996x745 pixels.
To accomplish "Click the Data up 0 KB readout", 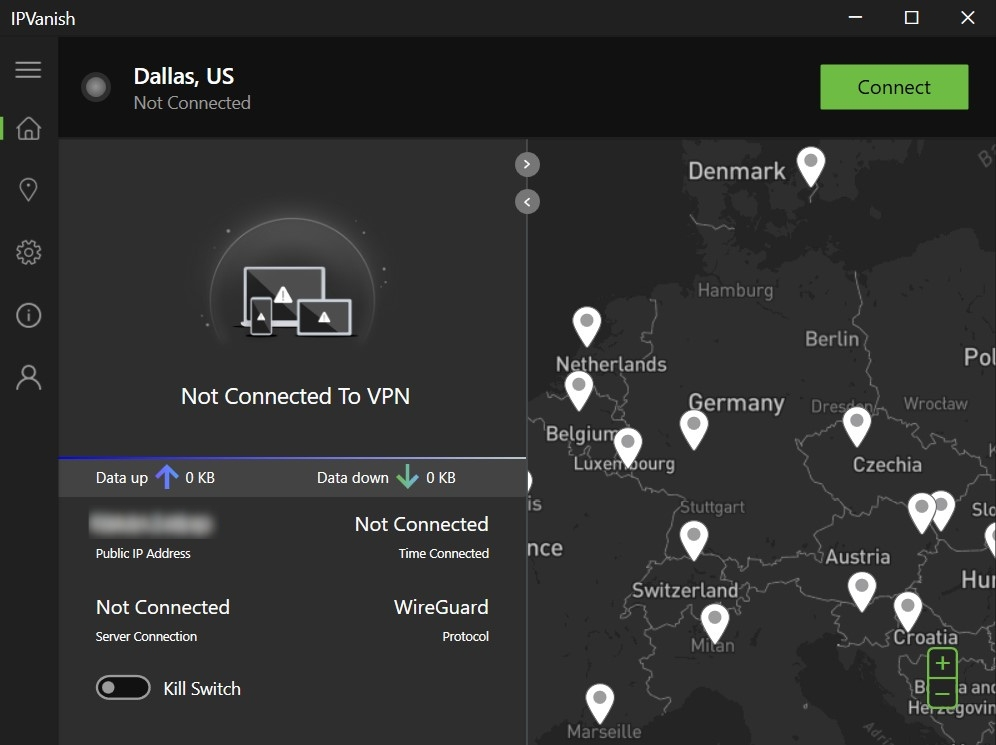I will [x=155, y=478].
